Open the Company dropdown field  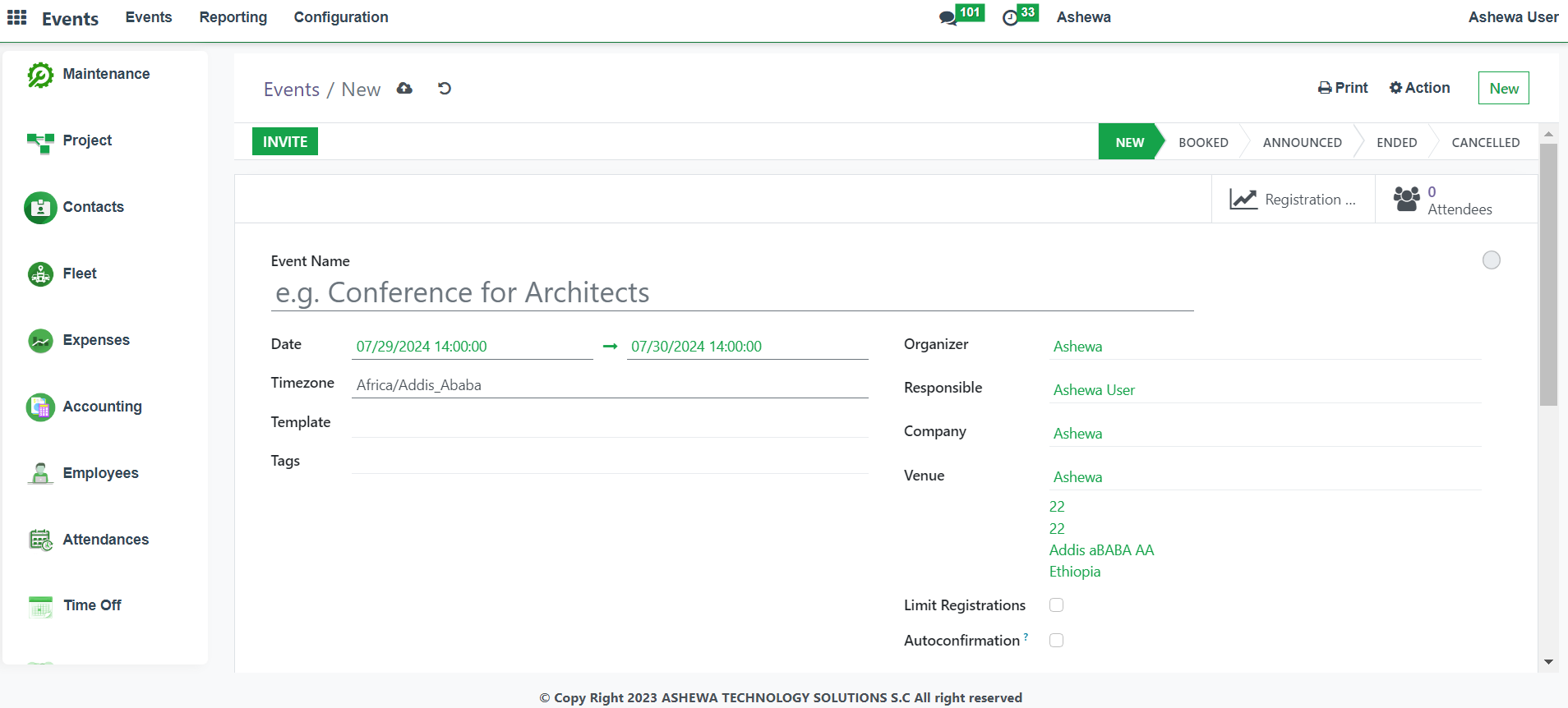point(1266,434)
